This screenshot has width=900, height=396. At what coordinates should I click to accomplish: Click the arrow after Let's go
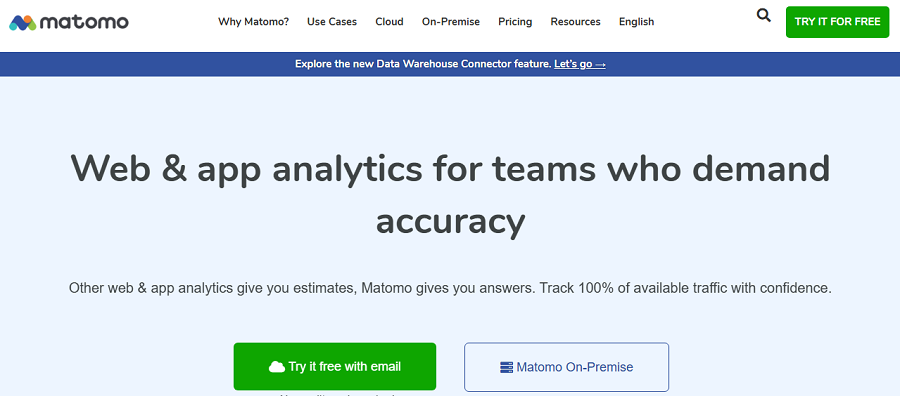coord(600,64)
